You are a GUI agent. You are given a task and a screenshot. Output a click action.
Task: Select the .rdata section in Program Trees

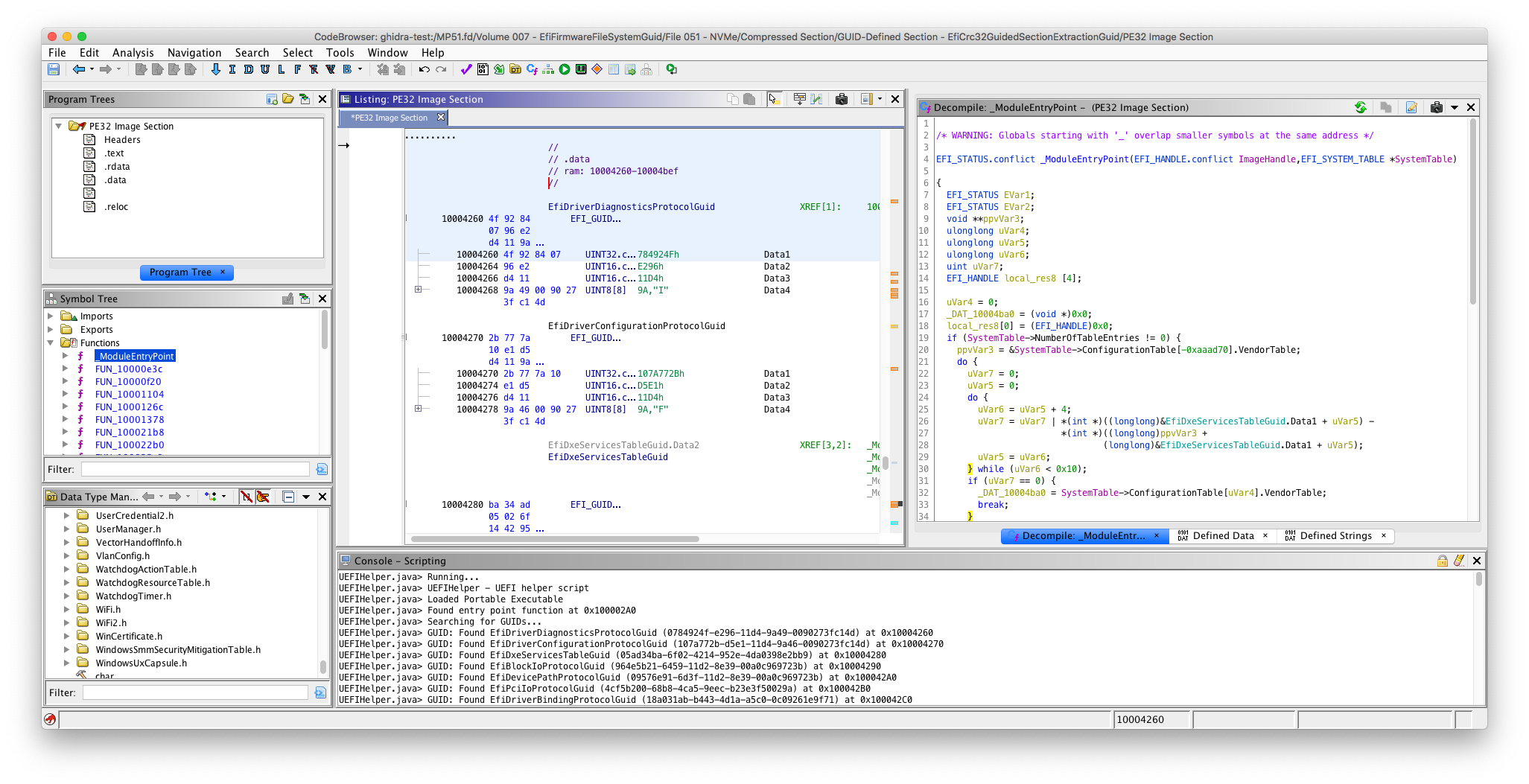coord(117,167)
